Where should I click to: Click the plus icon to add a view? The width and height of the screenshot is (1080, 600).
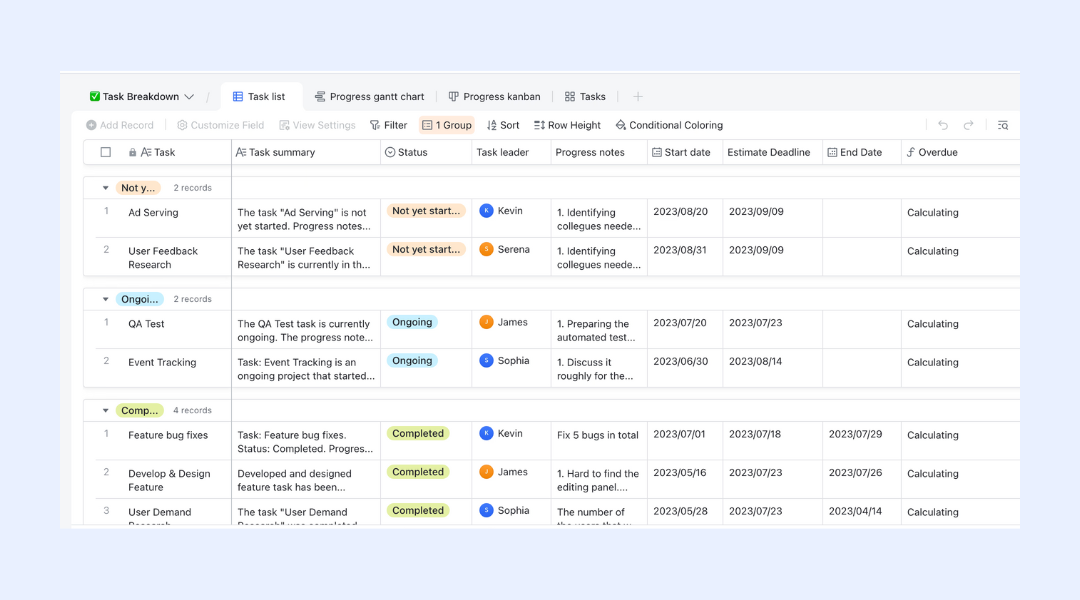click(x=638, y=96)
